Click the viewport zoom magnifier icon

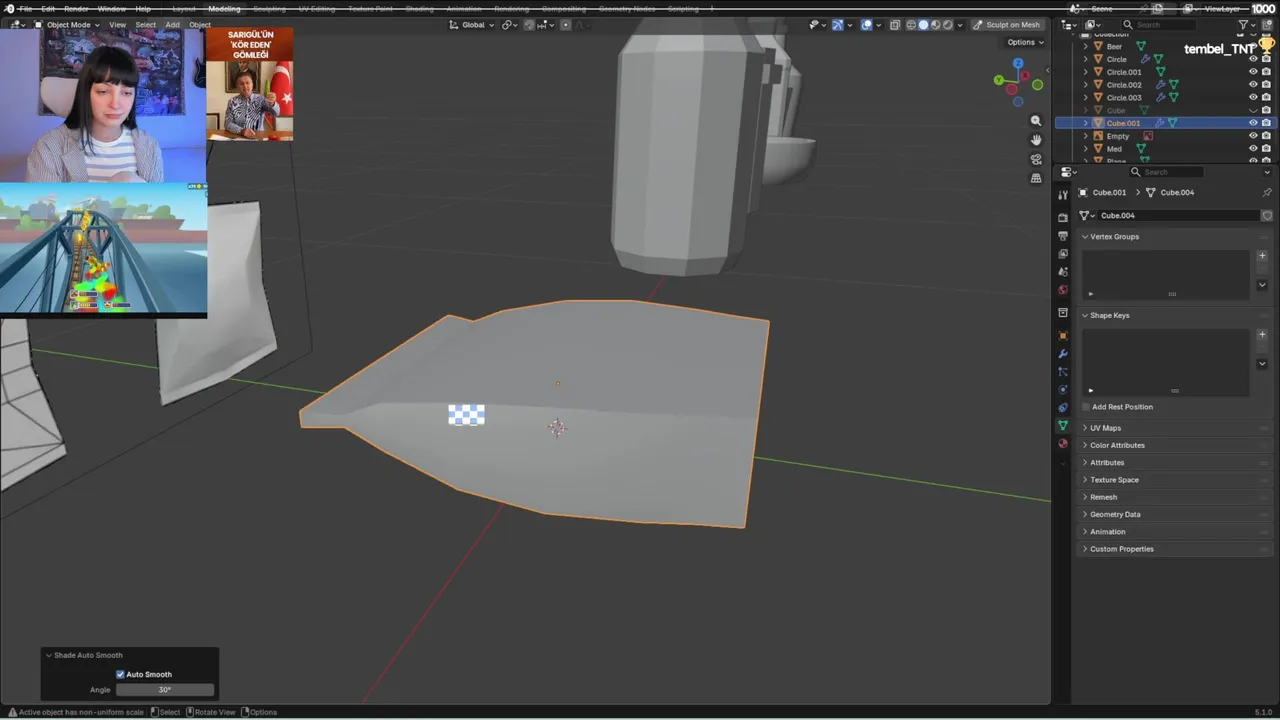[x=1036, y=121]
